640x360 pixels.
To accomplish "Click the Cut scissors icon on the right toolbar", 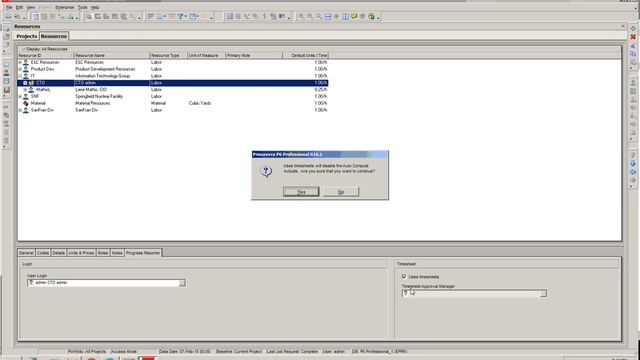I will [x=633, y=46].
